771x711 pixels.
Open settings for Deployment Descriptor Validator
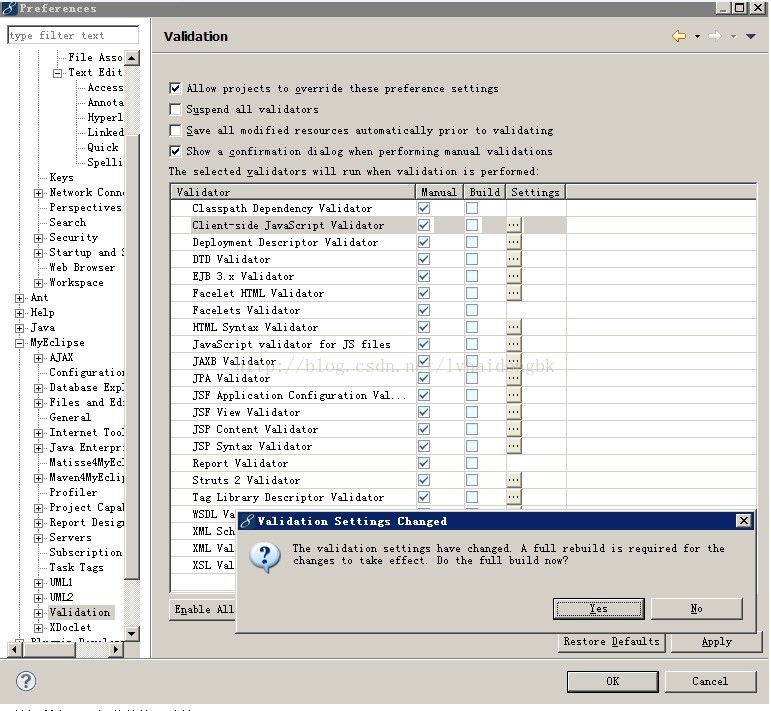(x=513, y=242)
